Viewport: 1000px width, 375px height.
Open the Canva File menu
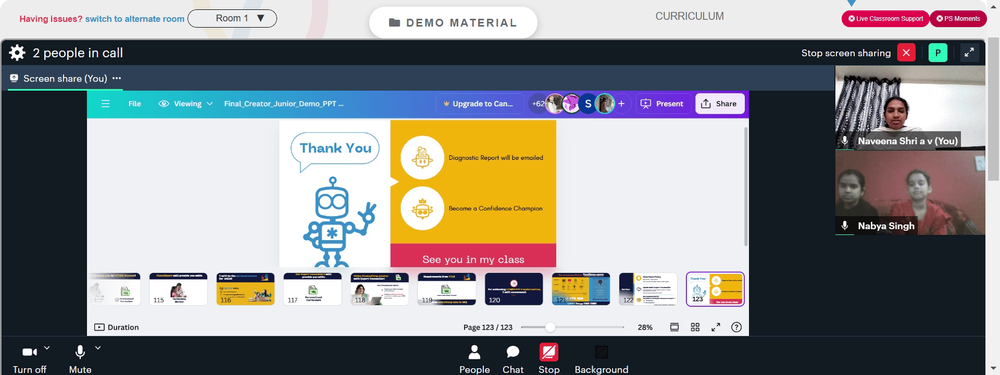[135, 103]
